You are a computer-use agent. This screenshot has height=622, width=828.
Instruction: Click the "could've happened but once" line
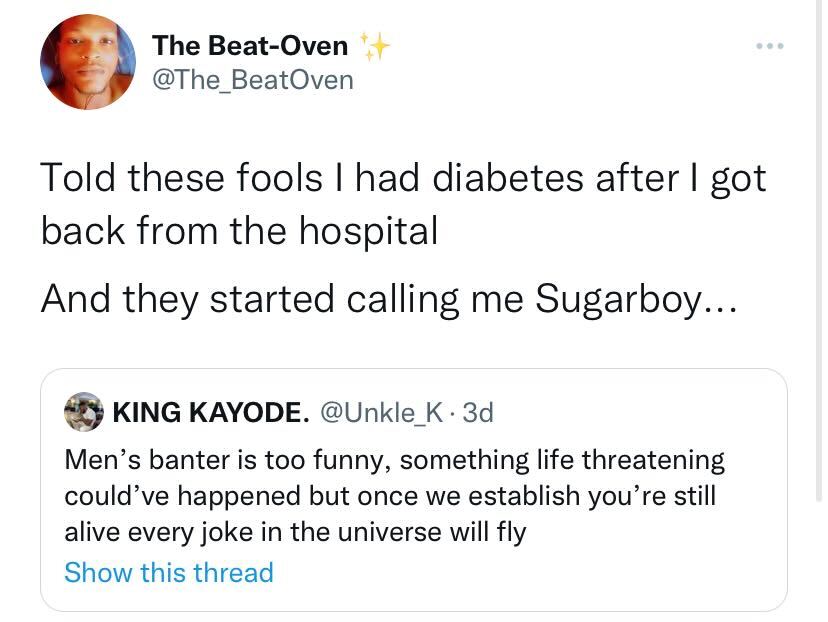click(x=390, y=496)
